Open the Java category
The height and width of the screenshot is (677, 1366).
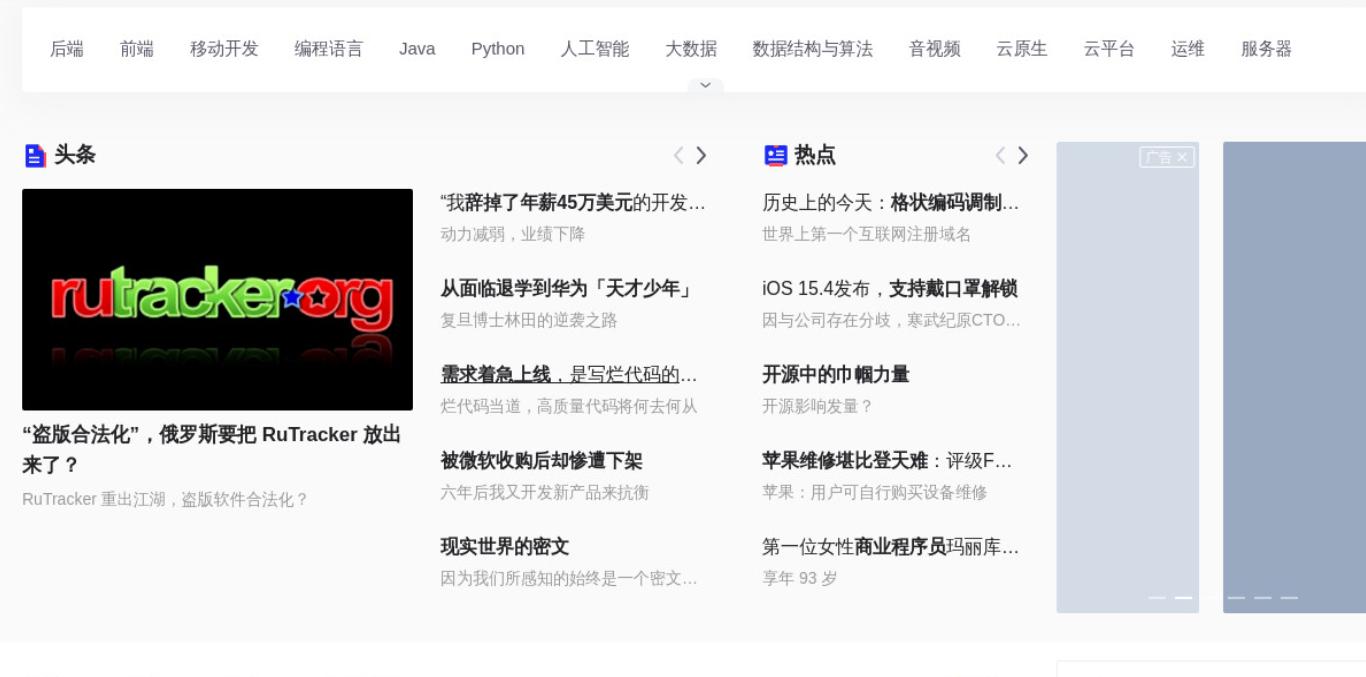417,49
